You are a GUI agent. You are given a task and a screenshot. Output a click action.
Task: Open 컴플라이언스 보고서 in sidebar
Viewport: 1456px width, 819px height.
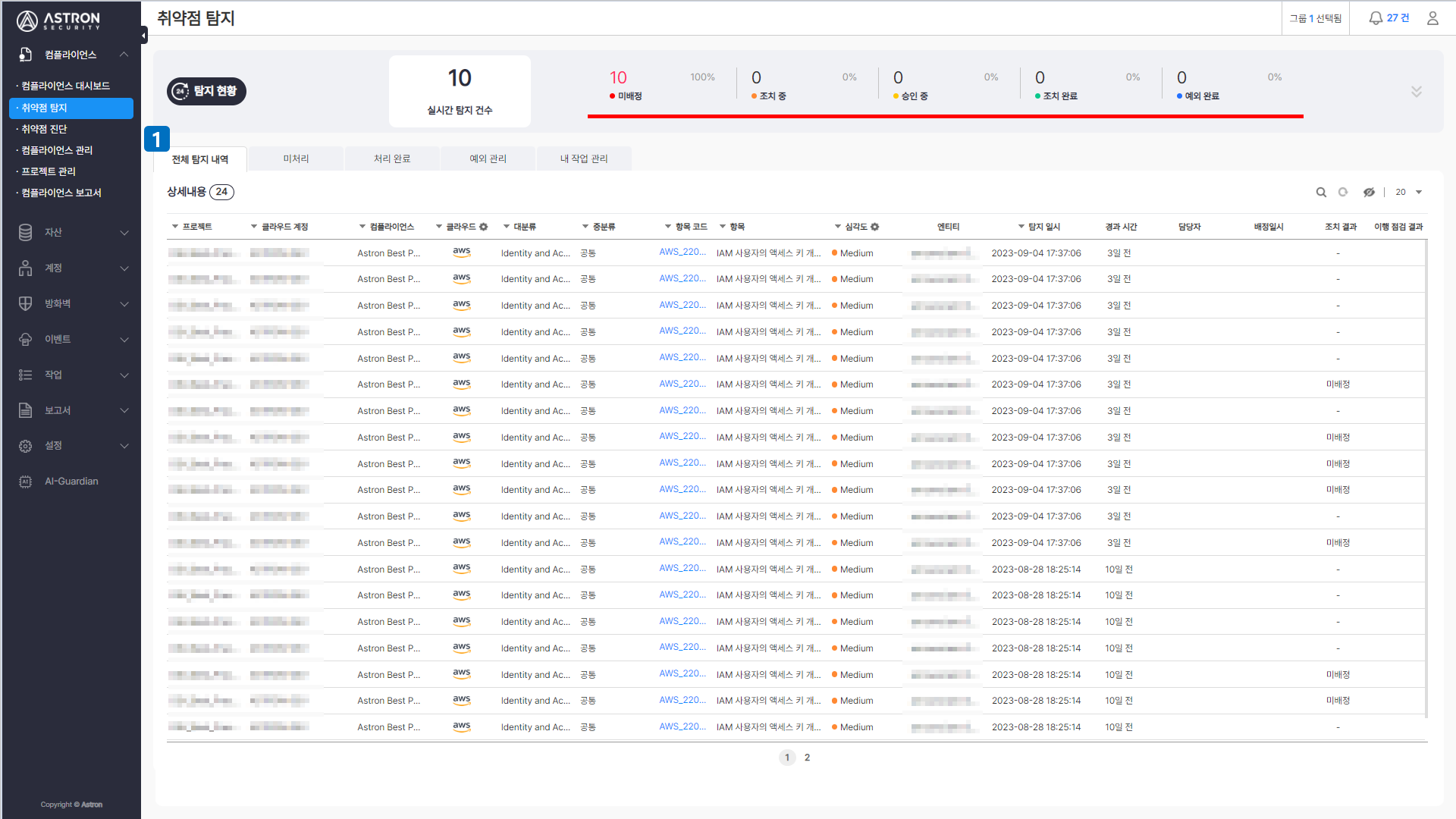click(x=61, y=193)
